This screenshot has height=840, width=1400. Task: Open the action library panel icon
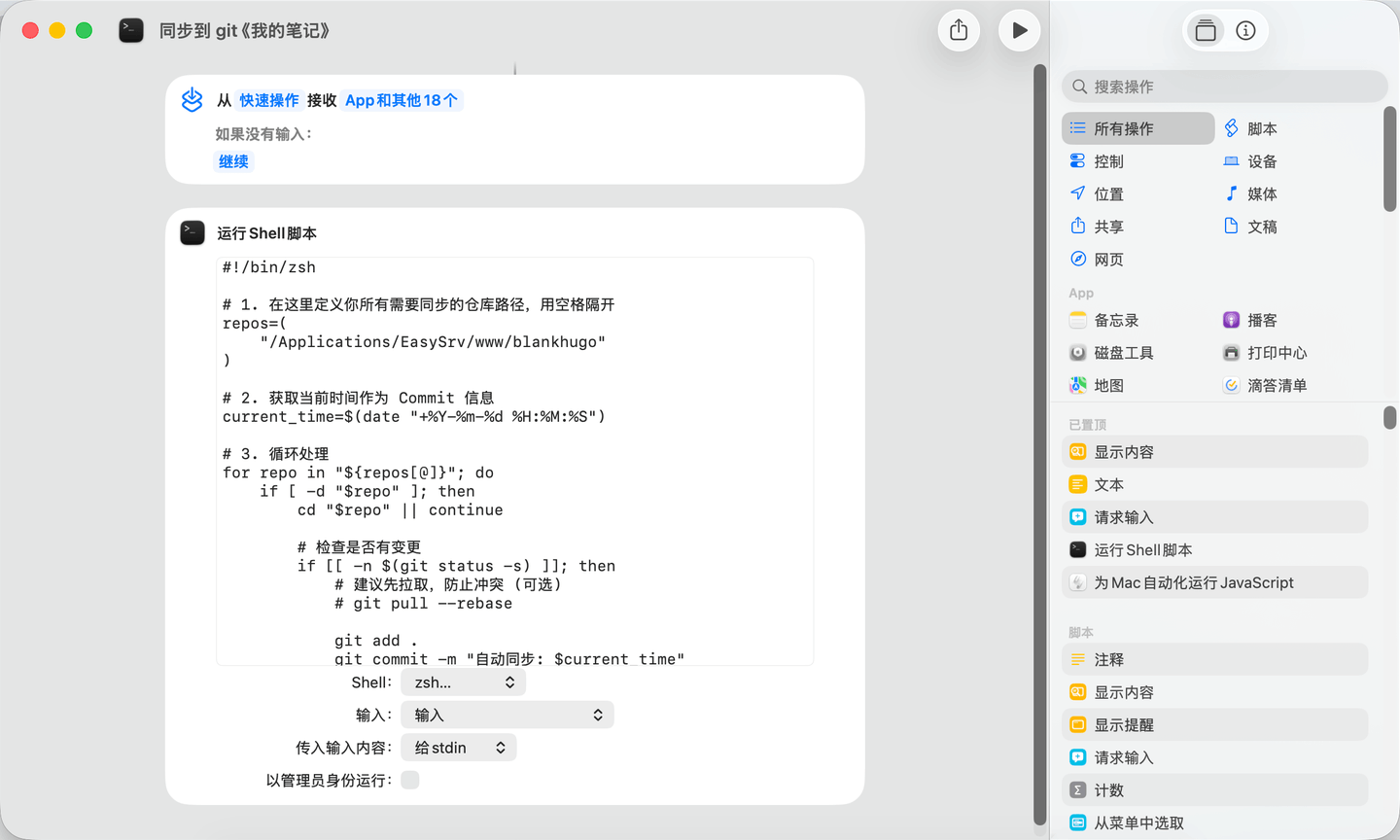click(1206, 31)
